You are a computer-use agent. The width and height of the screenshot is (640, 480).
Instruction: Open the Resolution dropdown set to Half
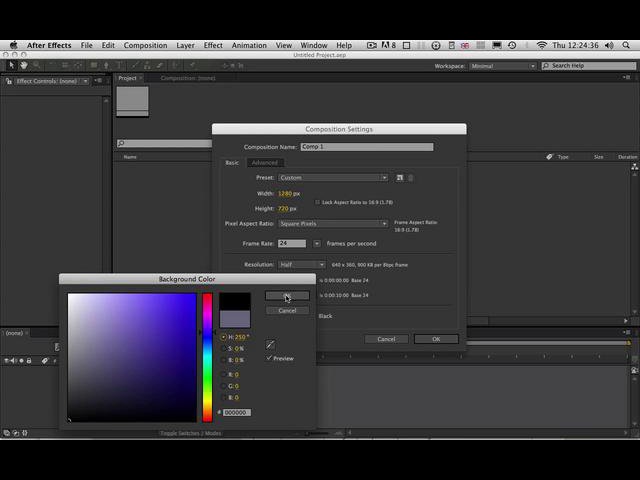coord(301,265)
